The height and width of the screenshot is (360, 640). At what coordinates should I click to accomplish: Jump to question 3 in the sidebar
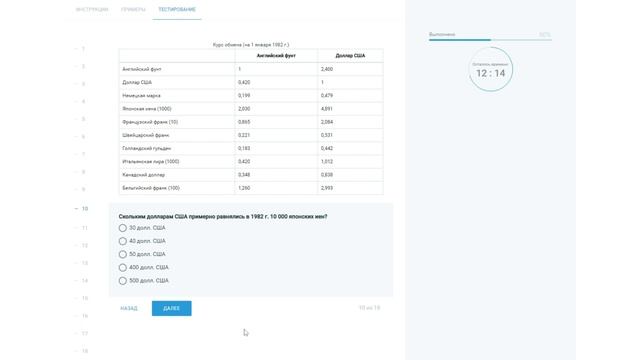coord(83,84)
